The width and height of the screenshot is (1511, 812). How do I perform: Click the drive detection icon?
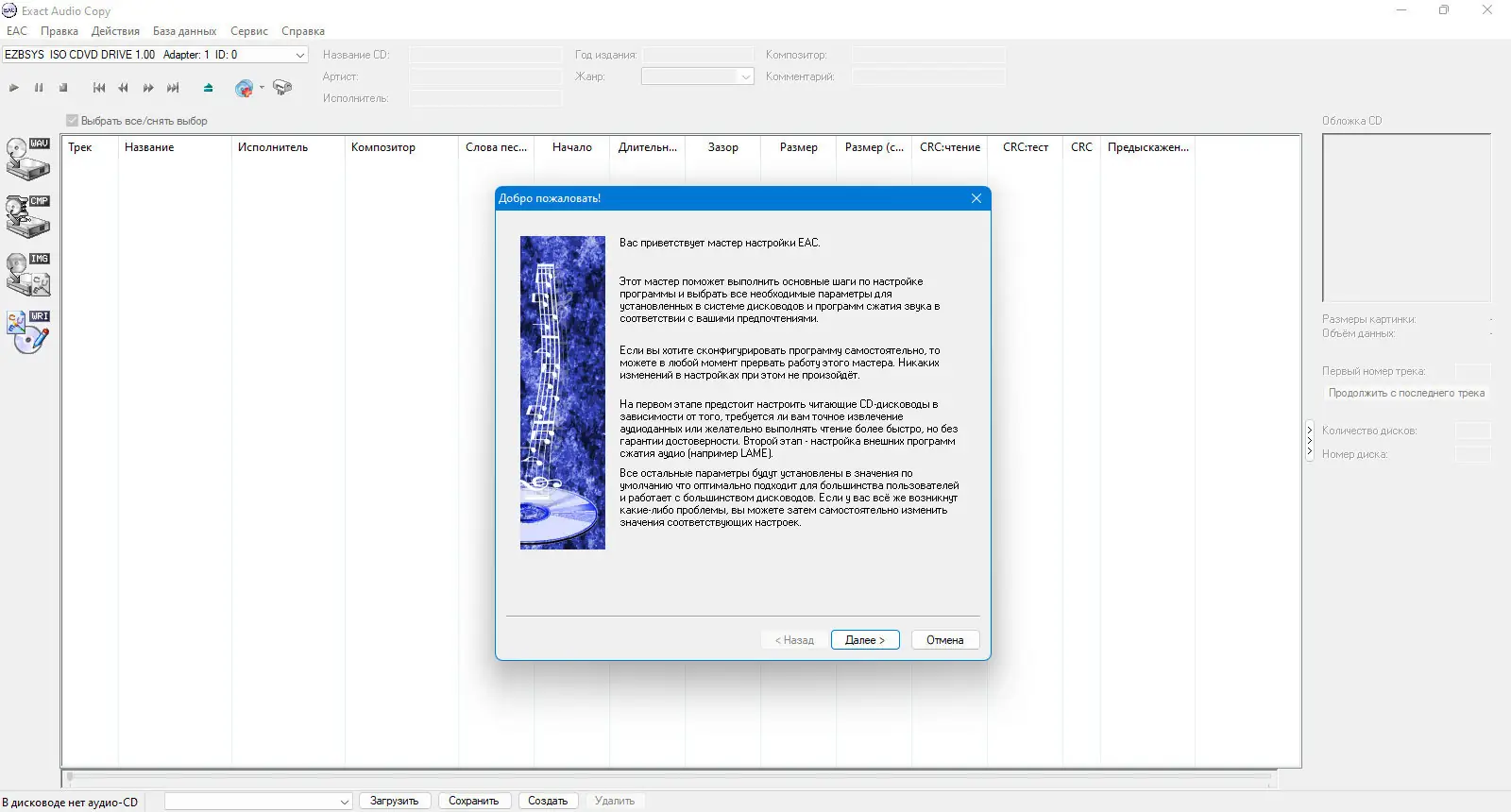pyautogui.click(x=282, y=88)
